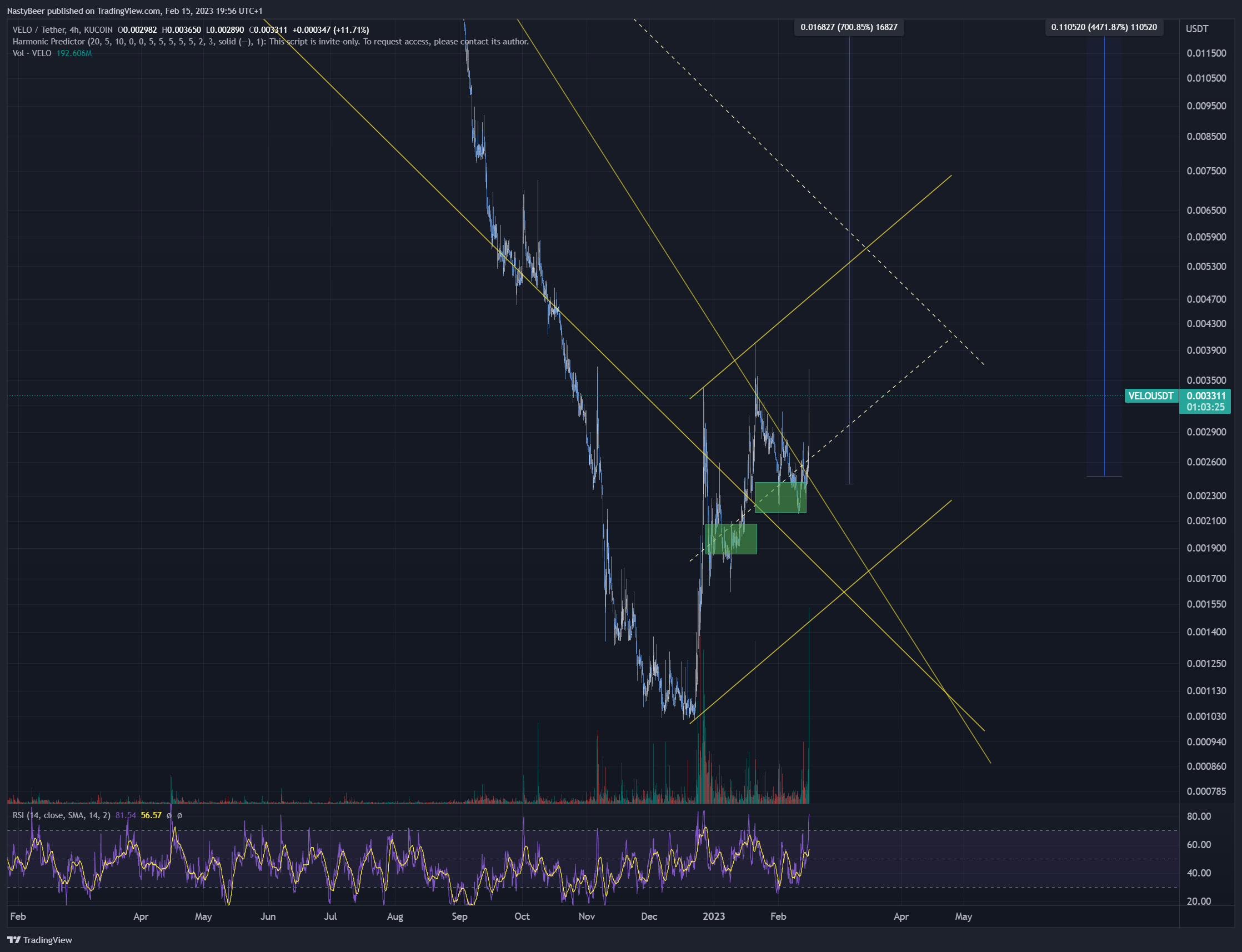The width and height of the screenshot is (1242, 952).
Task: Click the Sep label on time axis
Action: click(459, 916)
